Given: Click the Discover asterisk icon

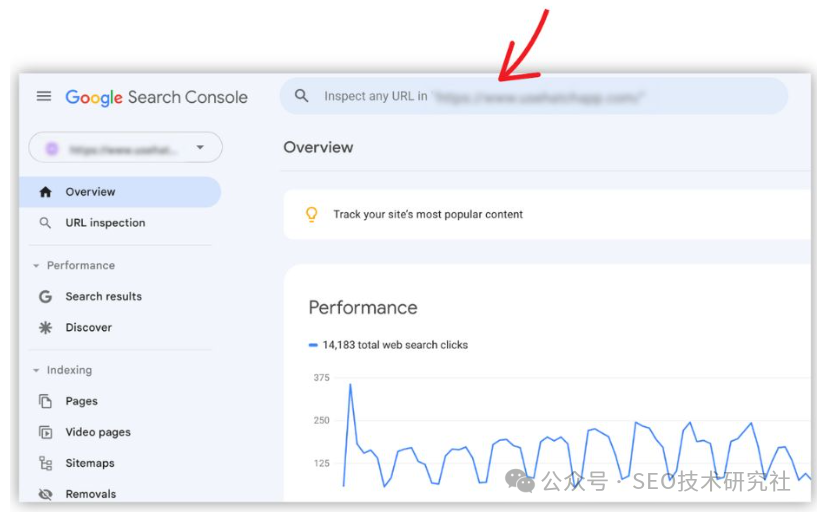Looking at the screenshot, I should 45,327.
